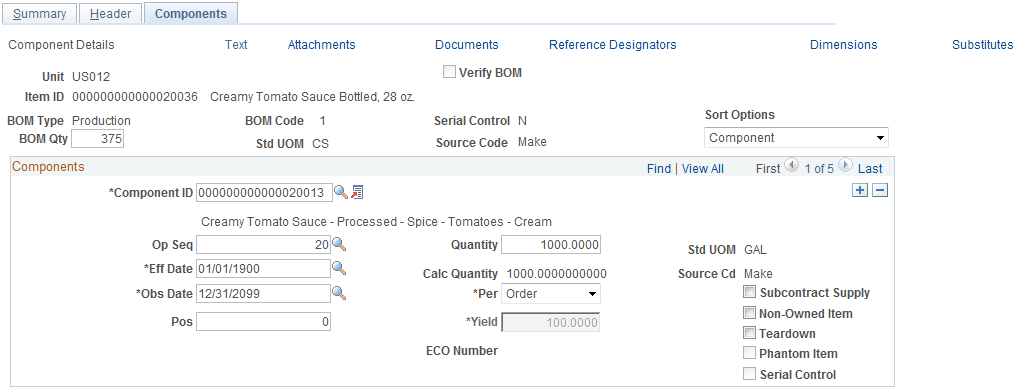This screenshot has width=1019, height=391.
Task: Open Component ID lookup magnifier
Action: (341, 192)
